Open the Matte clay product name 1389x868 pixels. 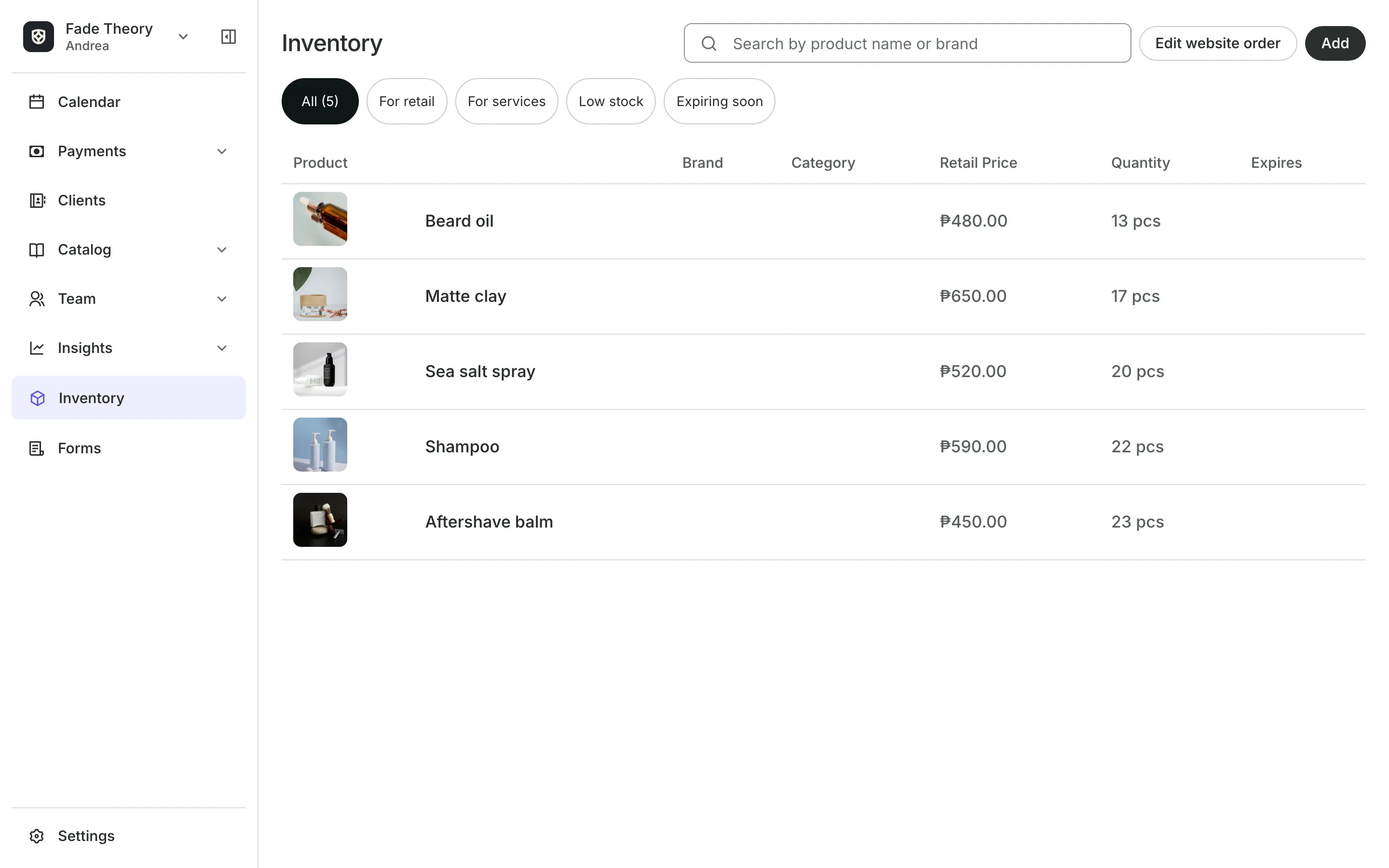(465, 296)
